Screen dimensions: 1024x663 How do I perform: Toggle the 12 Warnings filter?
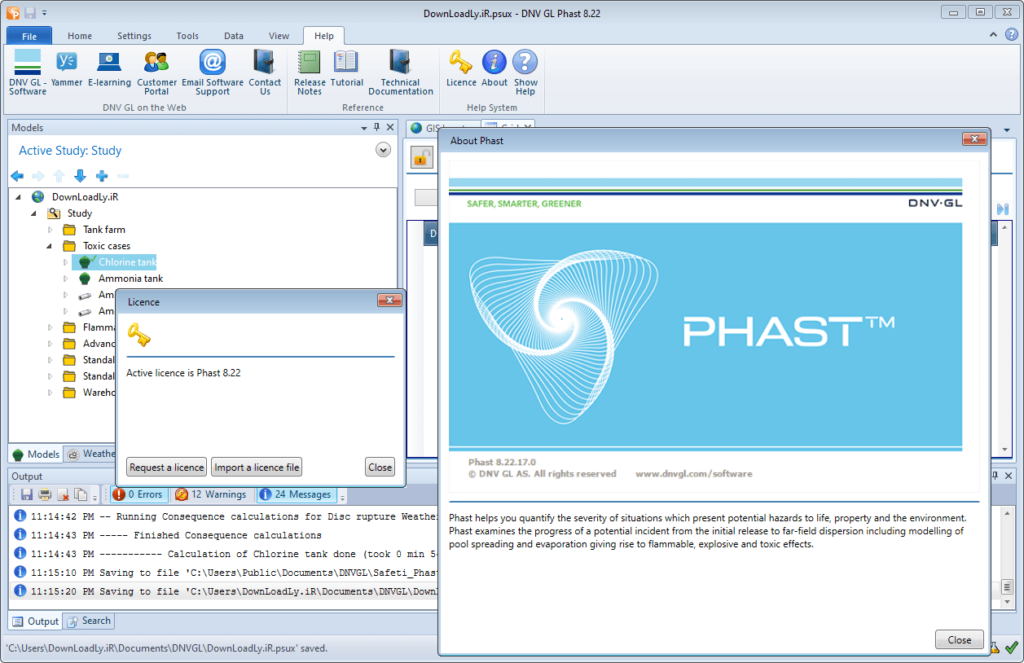(x=211, y=494)
